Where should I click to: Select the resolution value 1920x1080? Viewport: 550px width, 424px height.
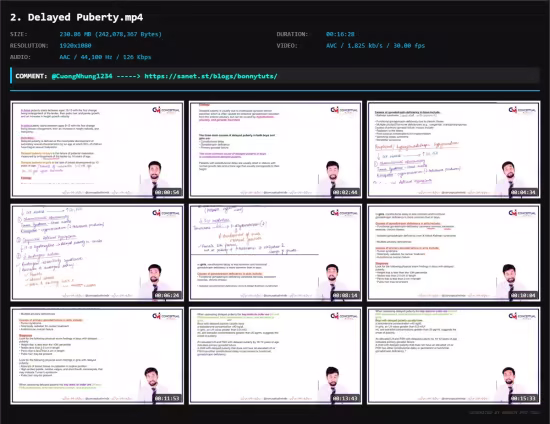pos(75,46)
